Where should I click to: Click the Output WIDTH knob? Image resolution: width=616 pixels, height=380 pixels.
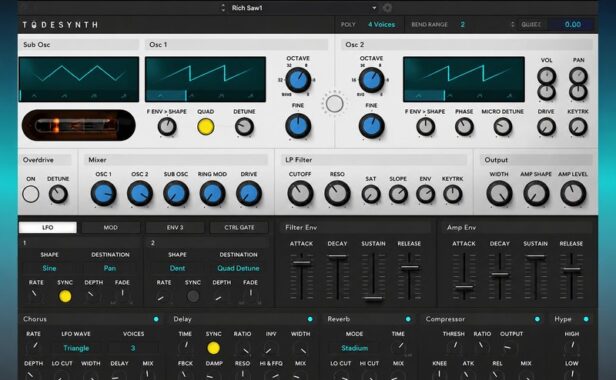pyautogui.click(x=499, y=193)
